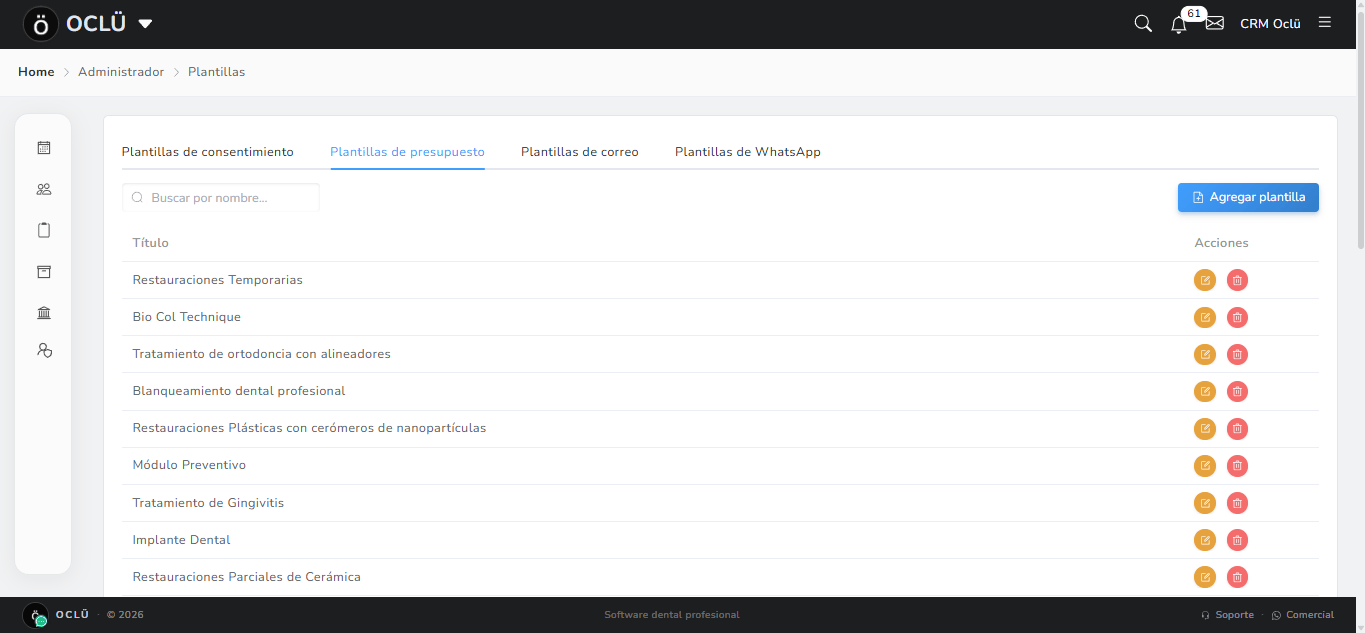Screen dimensions: 1365x633
Task: Open the CRM Oclü user menu
Action: [1270, 23]
